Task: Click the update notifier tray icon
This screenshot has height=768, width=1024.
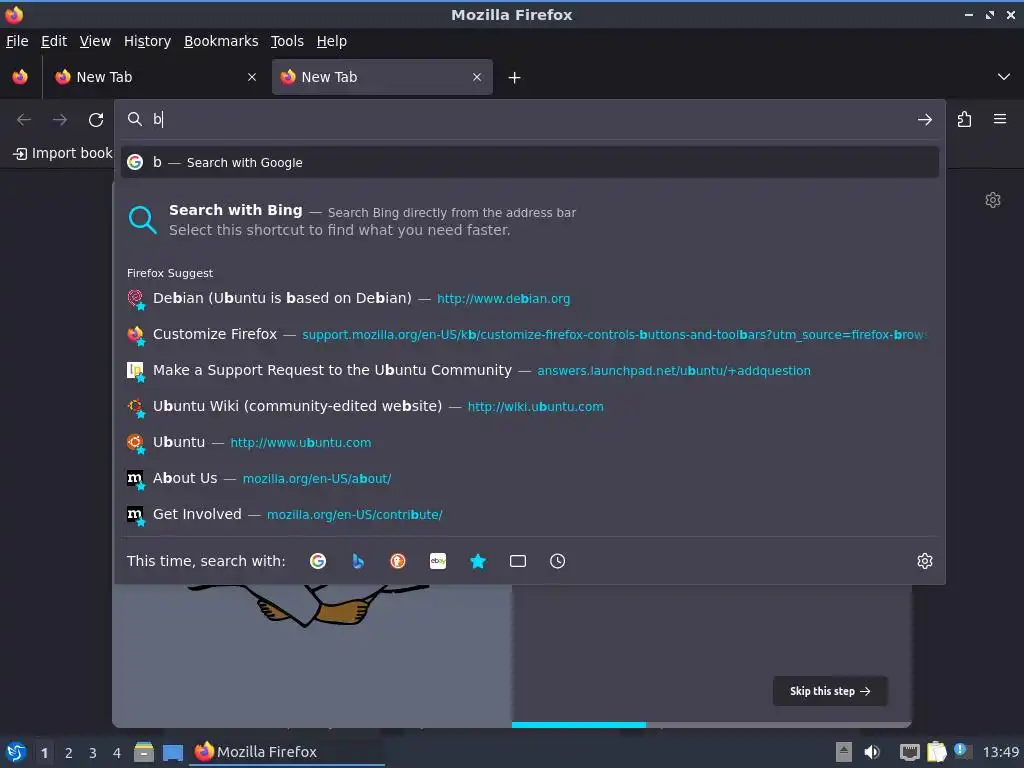Action: (961, 751)
